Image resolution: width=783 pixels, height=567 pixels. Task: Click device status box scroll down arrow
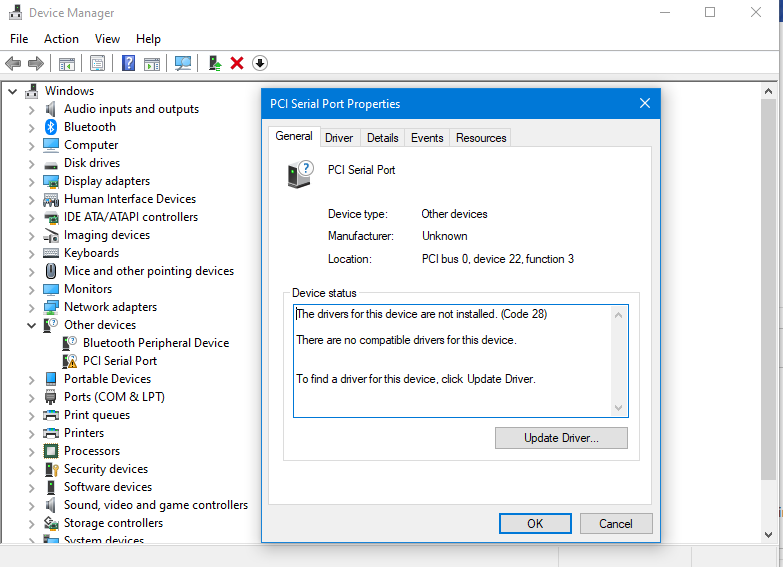[618, 408]
